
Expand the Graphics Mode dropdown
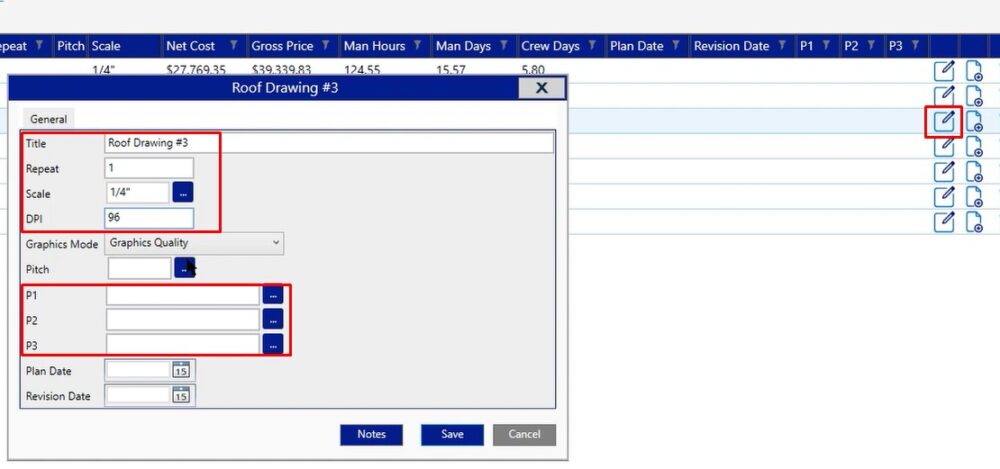click(x=276, y=242)
